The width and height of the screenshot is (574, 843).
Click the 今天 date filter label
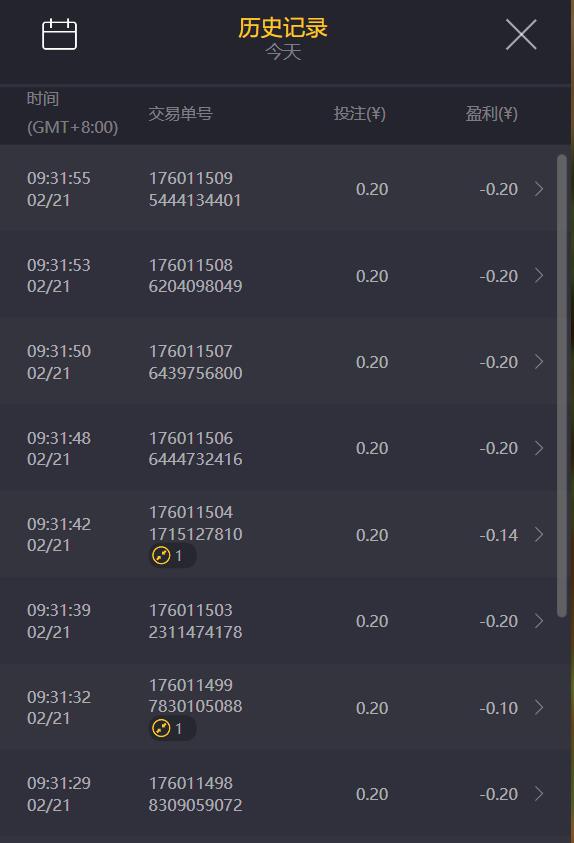[283, 52]
